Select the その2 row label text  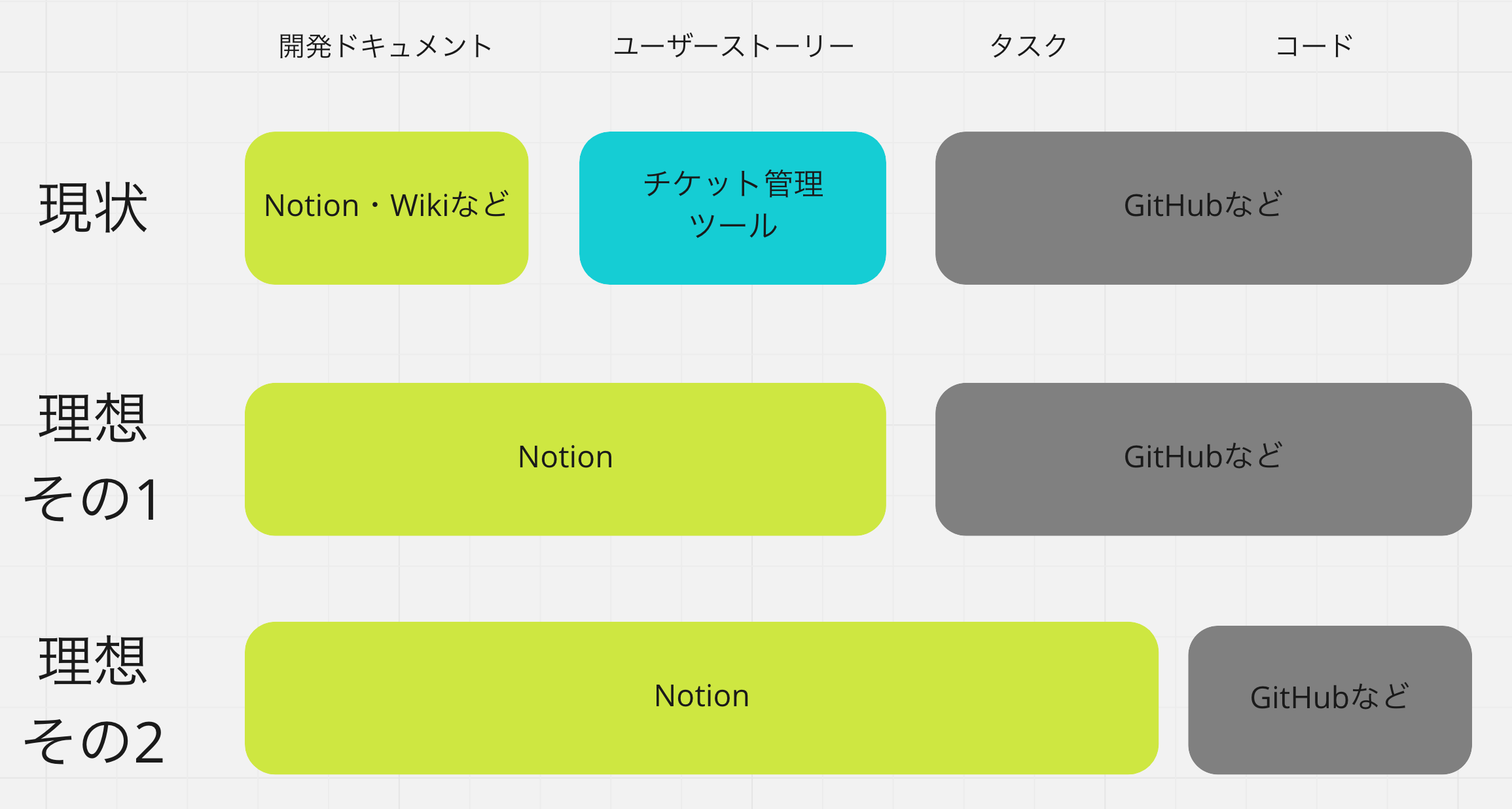(x=93, y=742)
